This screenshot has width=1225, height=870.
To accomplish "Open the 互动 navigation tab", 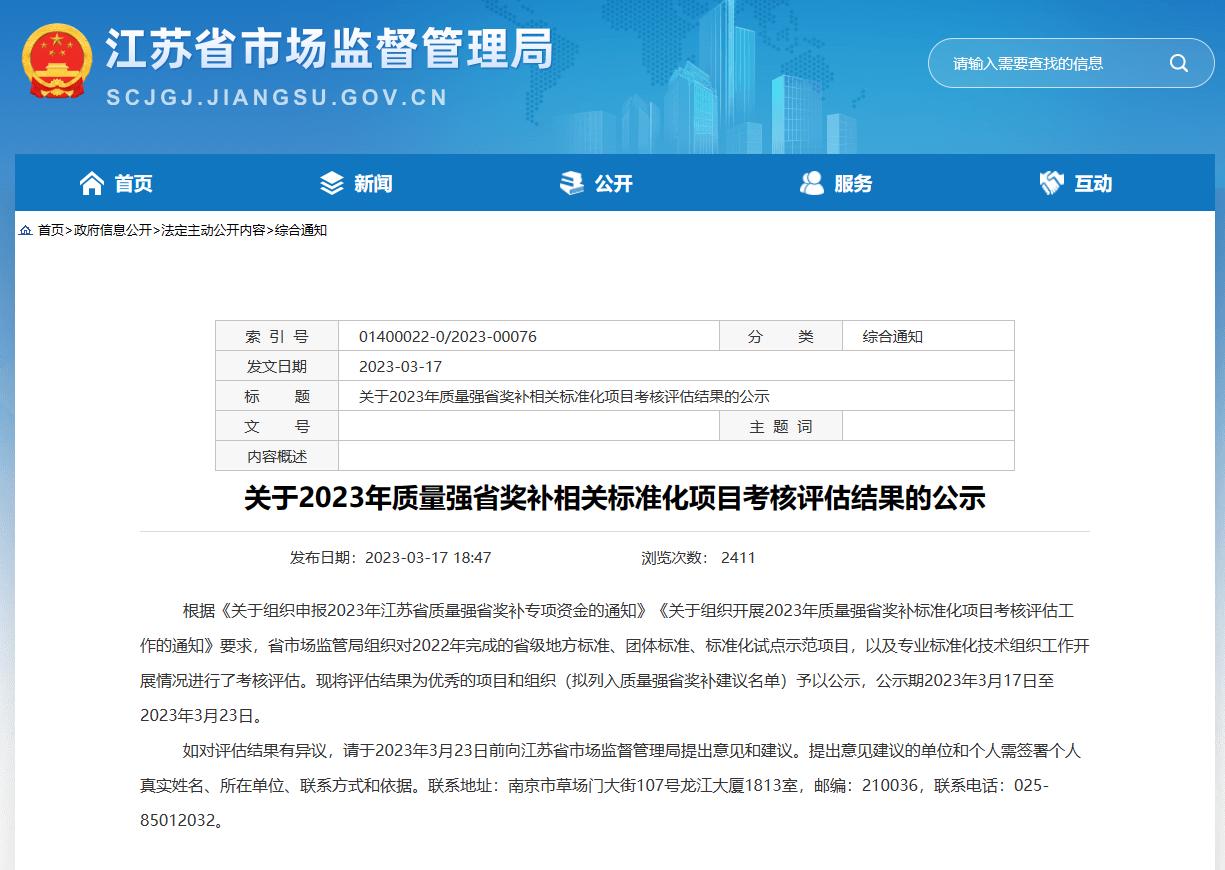I will (x=1076, y=183).
